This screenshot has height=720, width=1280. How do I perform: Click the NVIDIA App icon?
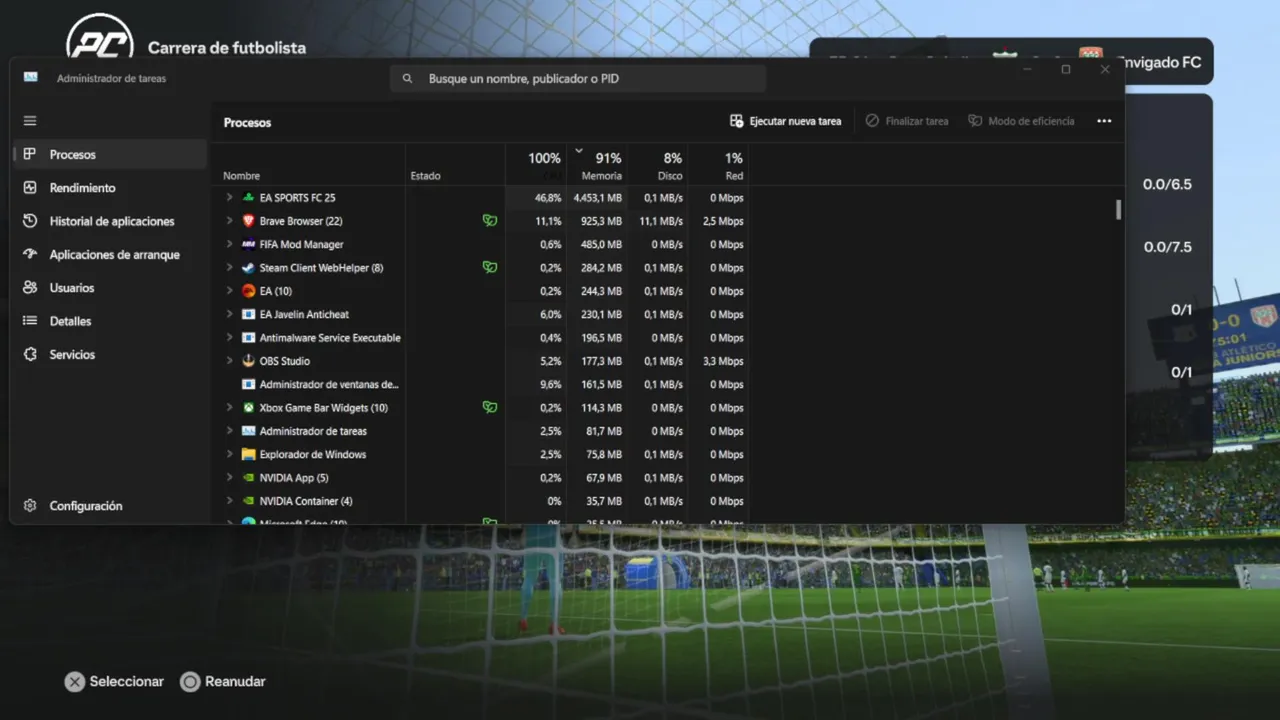pyautogui.click(x=248, y=478)
